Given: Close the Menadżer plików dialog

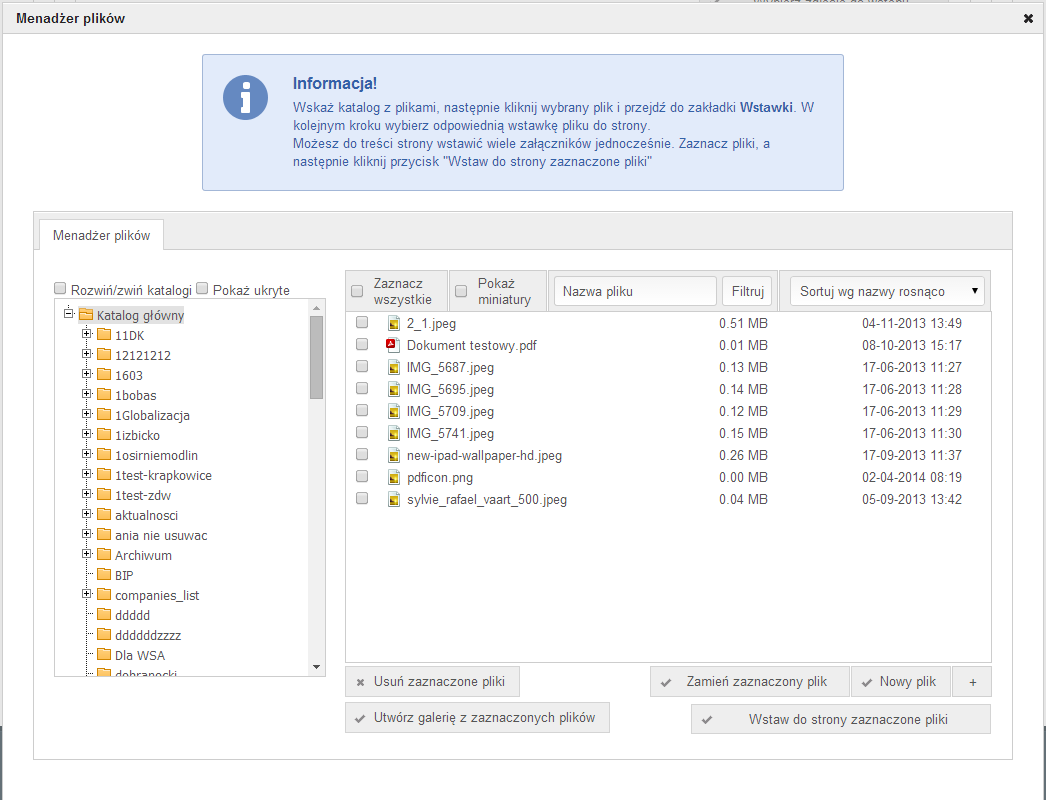Looking at the screenshot, I should click(1028, 19).
